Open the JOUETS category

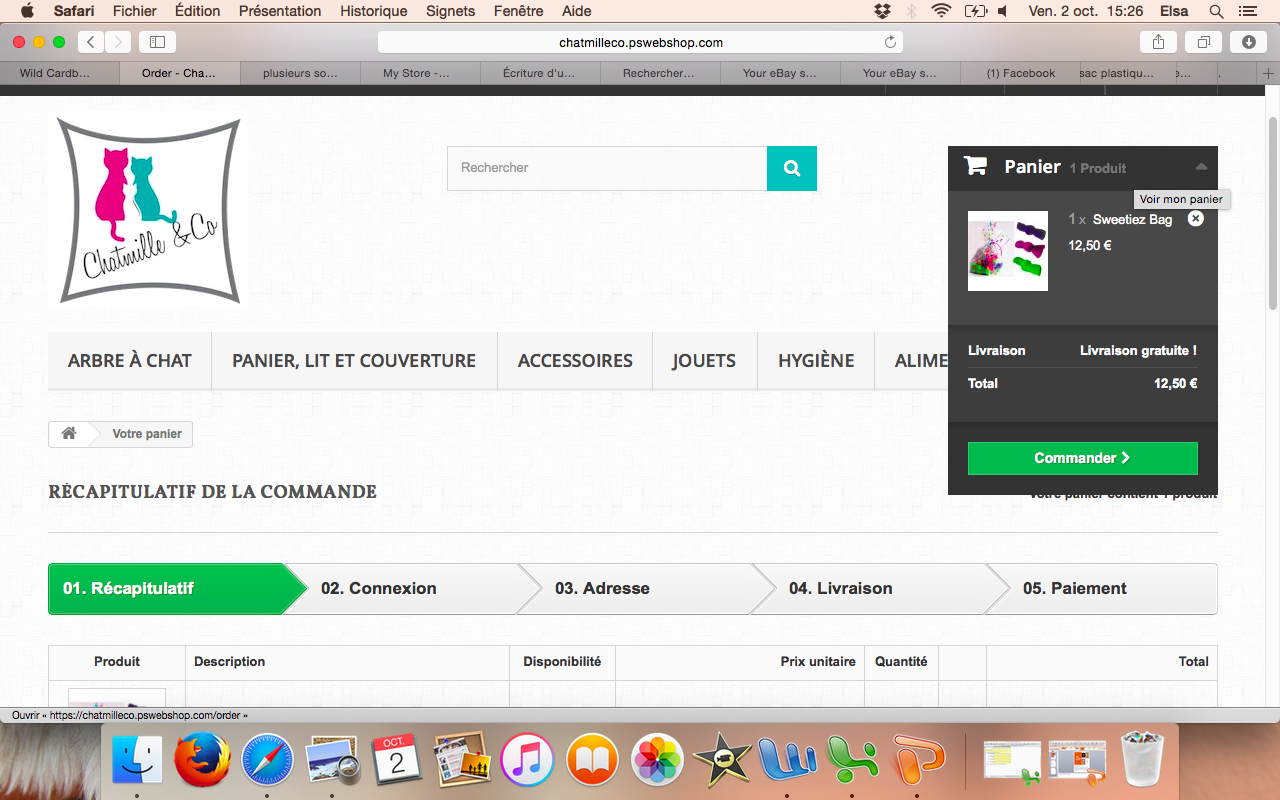tap(704, 361)
